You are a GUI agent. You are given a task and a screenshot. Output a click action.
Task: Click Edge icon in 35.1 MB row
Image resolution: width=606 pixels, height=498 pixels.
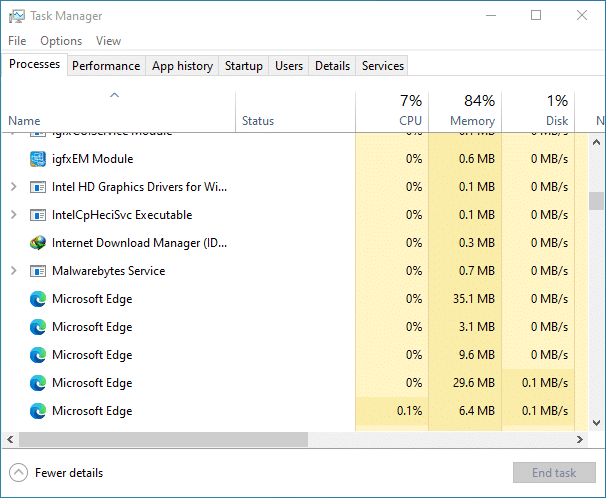[38, 299]
